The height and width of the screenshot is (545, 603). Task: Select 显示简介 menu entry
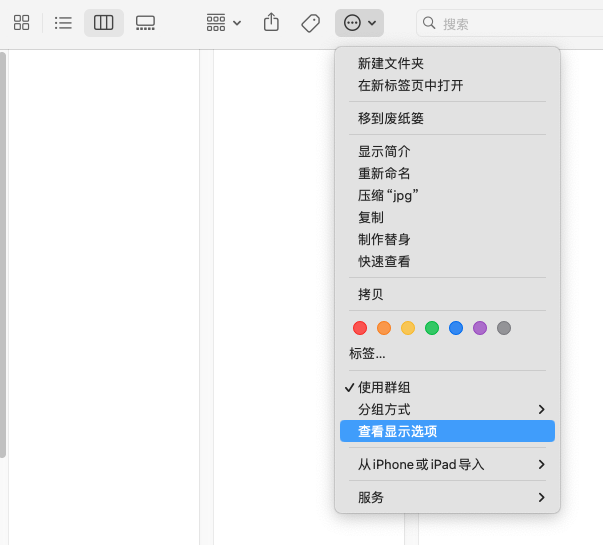tap(384, 151)
